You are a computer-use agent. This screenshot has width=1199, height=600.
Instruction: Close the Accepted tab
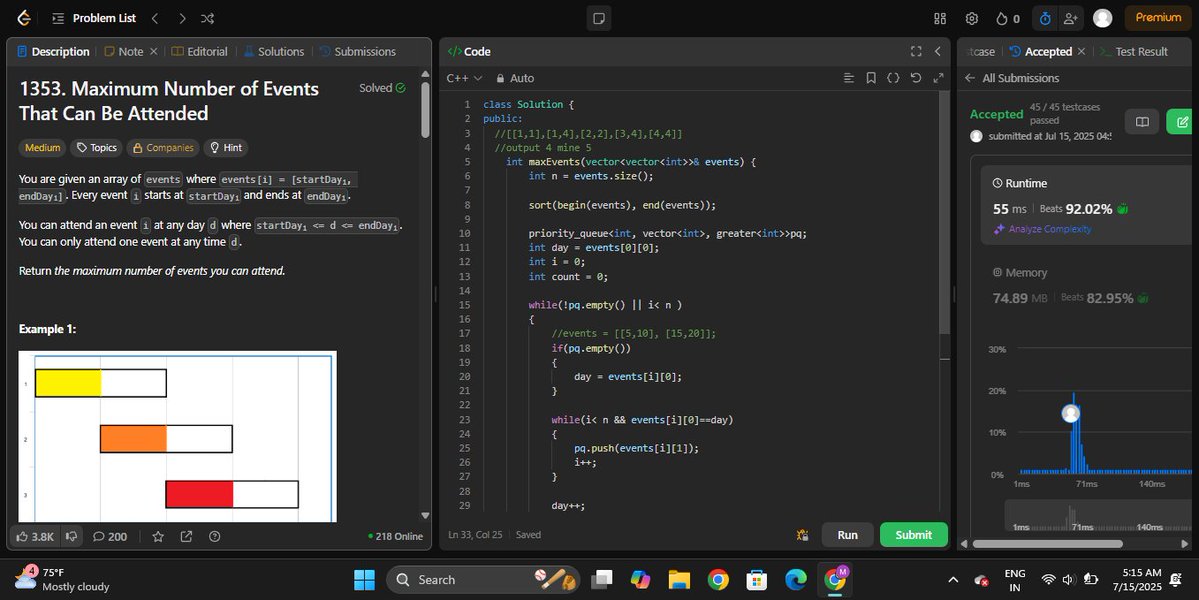click(1081, 51)
